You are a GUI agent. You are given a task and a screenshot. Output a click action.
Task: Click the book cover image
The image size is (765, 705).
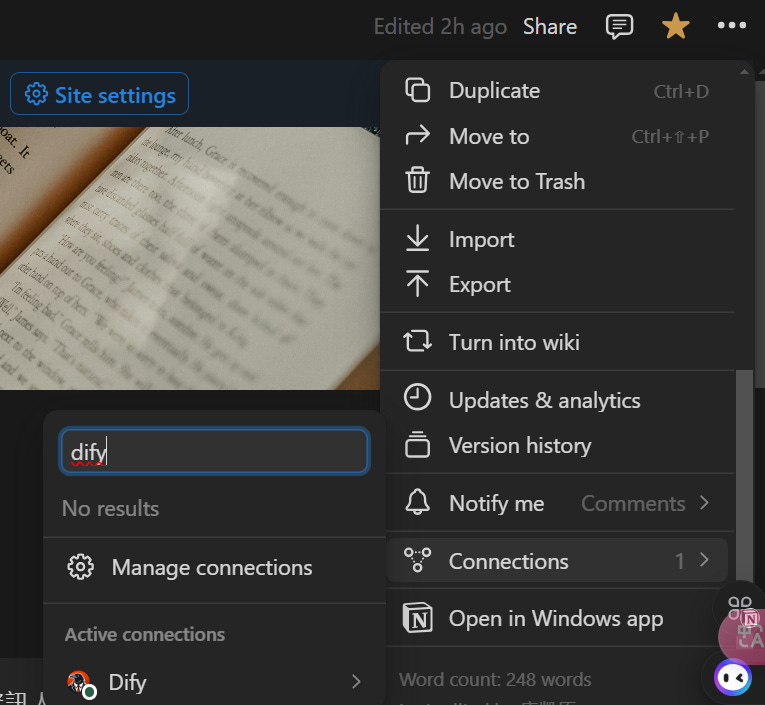click(190, 259)
